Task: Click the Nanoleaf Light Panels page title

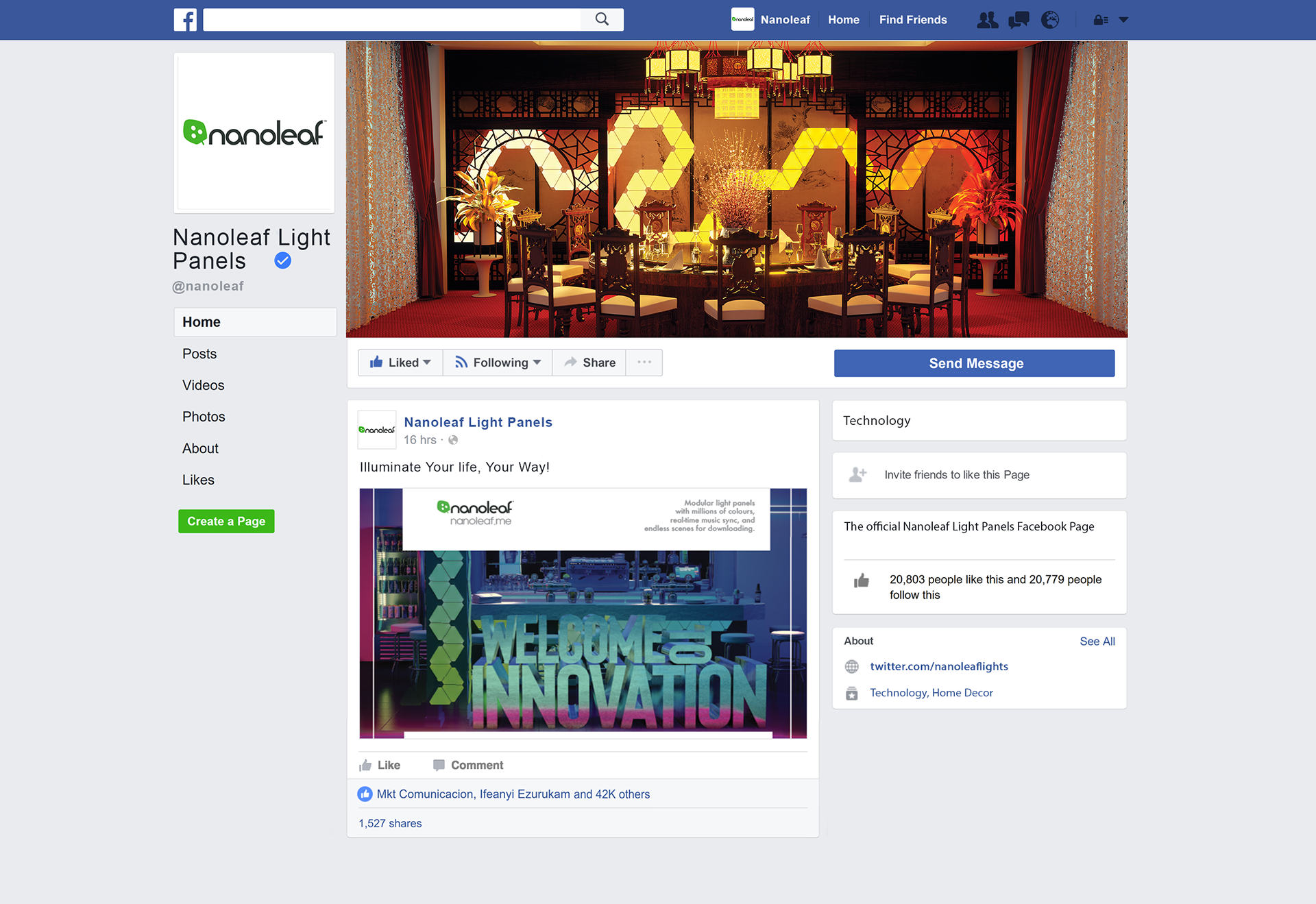Action: coord(251,249)
